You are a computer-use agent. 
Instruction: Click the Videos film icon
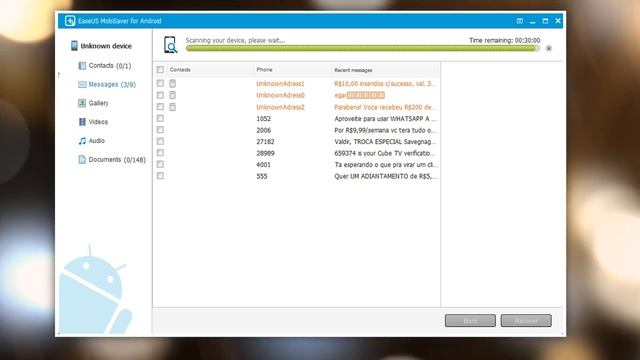(x=82, y=122)
